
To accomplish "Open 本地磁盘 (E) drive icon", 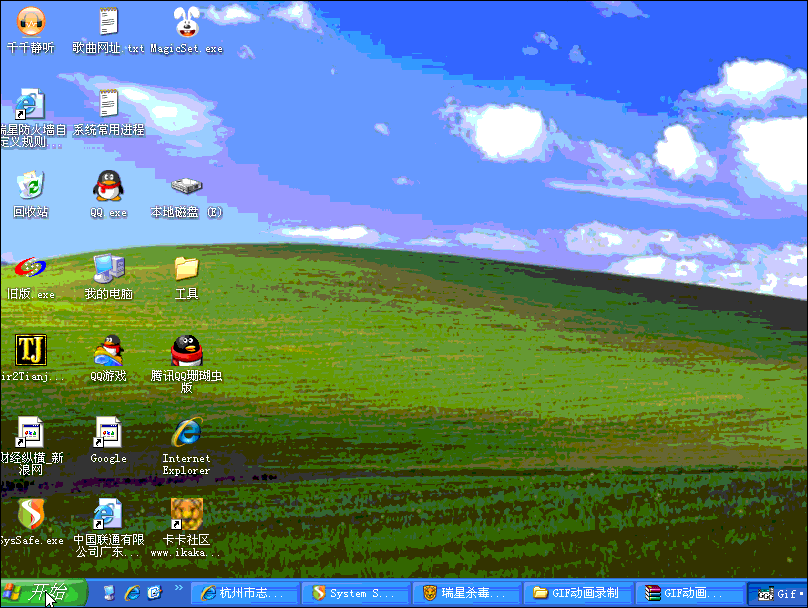I will 187,185.
